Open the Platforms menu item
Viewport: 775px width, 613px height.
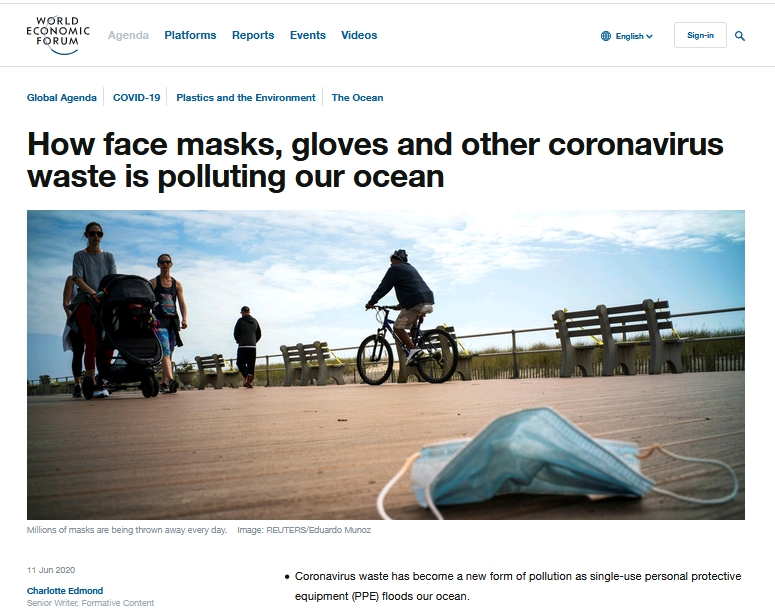(x=190, y=35)
